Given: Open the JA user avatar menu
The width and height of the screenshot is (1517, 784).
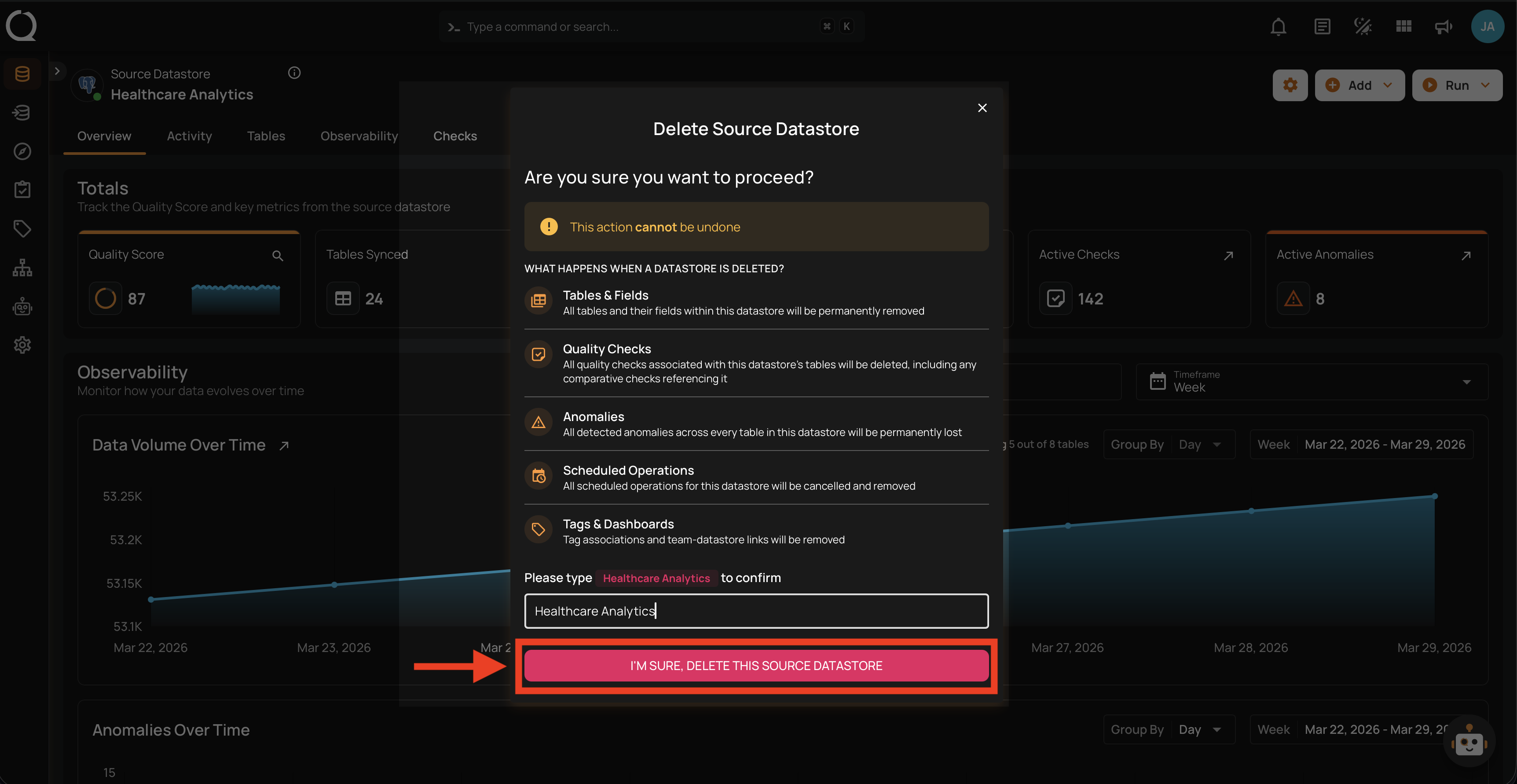Looking at the screenshot, I should click(x=1487, y=26).
